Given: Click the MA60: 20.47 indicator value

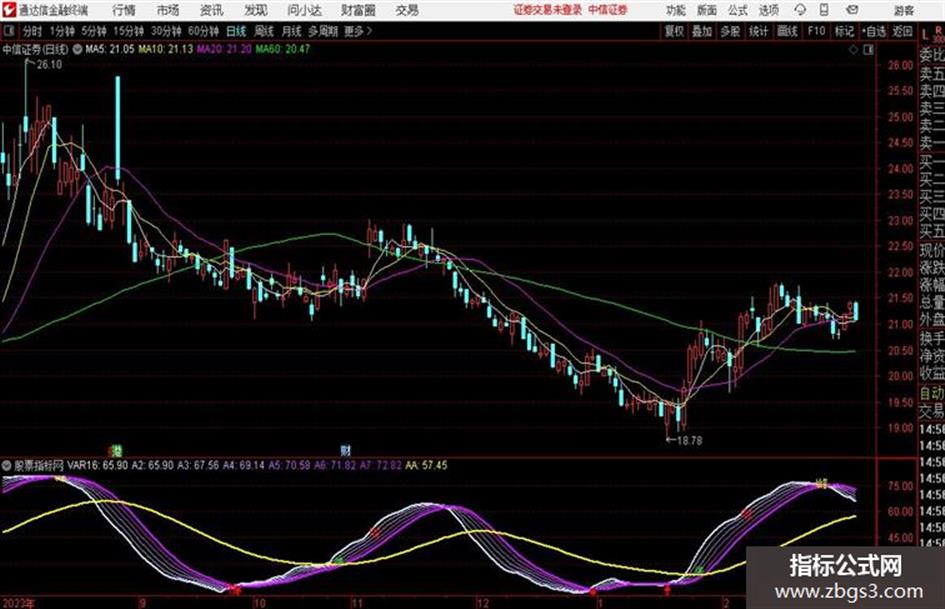Looking at the screenshot, I should point(283,49).
